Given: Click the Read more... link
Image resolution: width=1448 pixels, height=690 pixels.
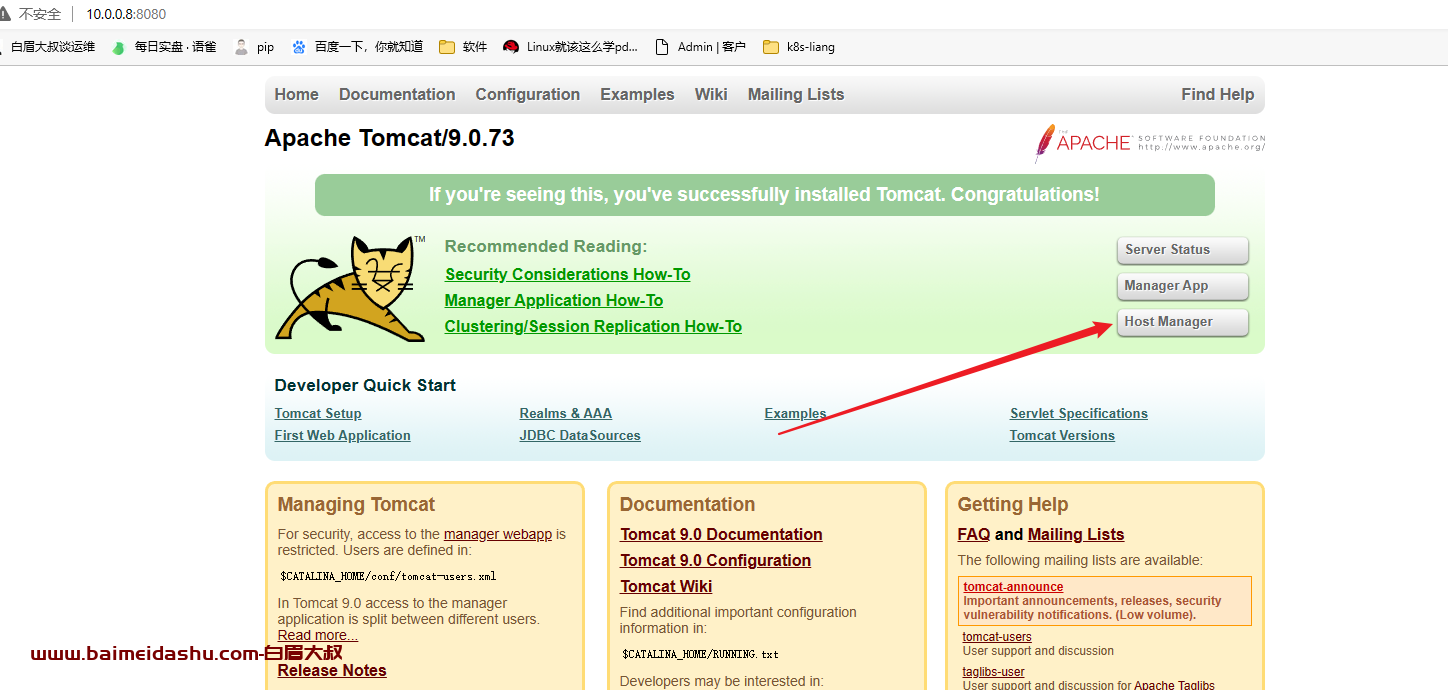Looking at the screenshot, I should tap(318, 635).
